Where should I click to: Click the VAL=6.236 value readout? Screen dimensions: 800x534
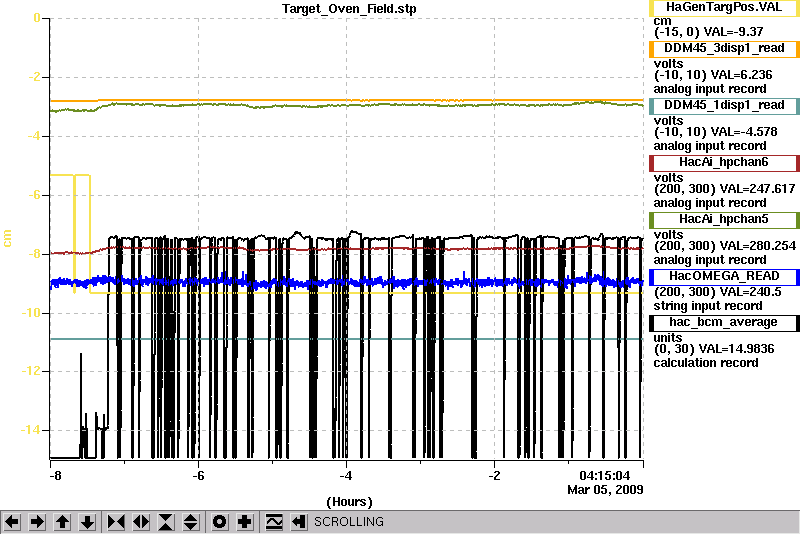741,75
